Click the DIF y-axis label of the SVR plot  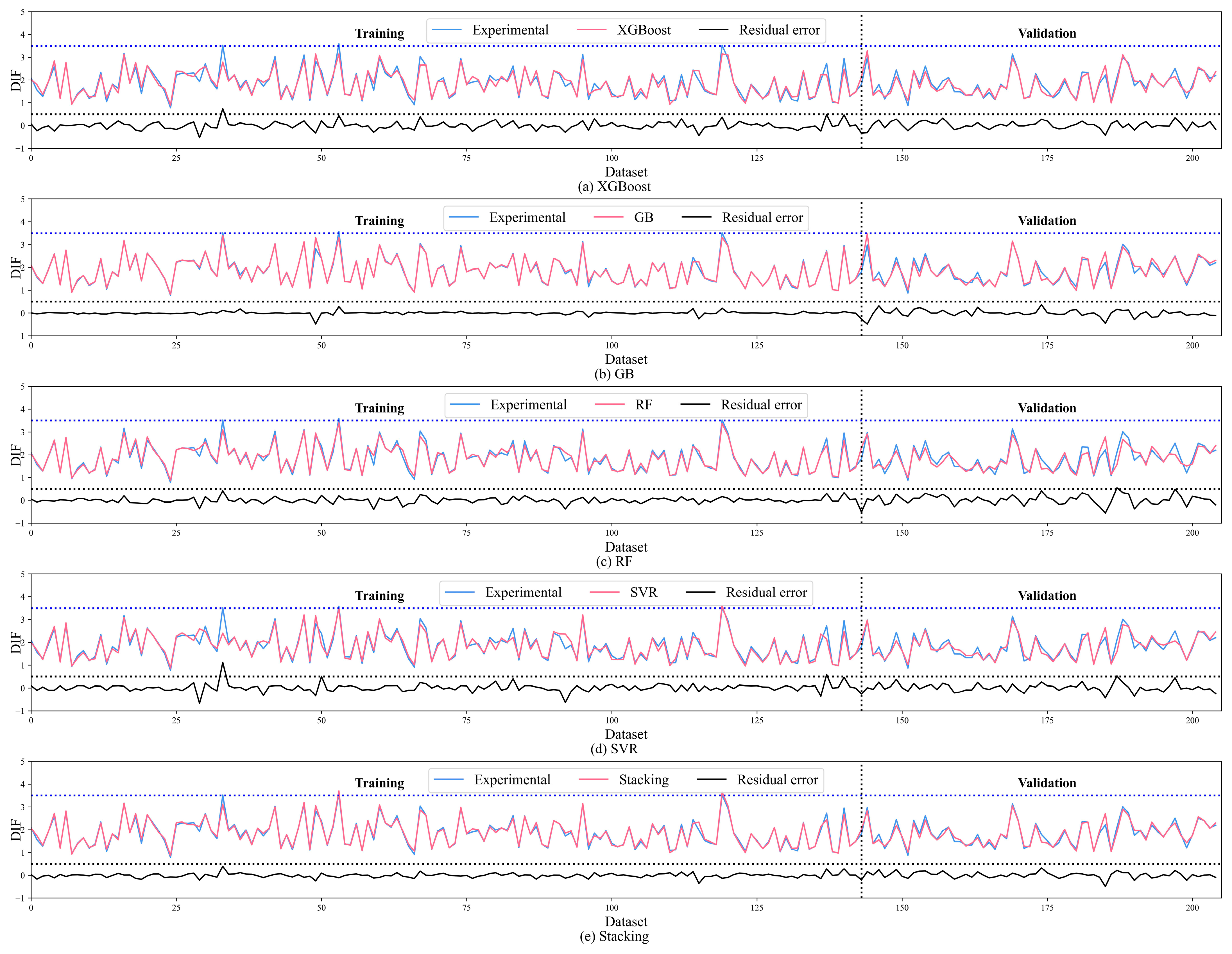tap(16, 643)
